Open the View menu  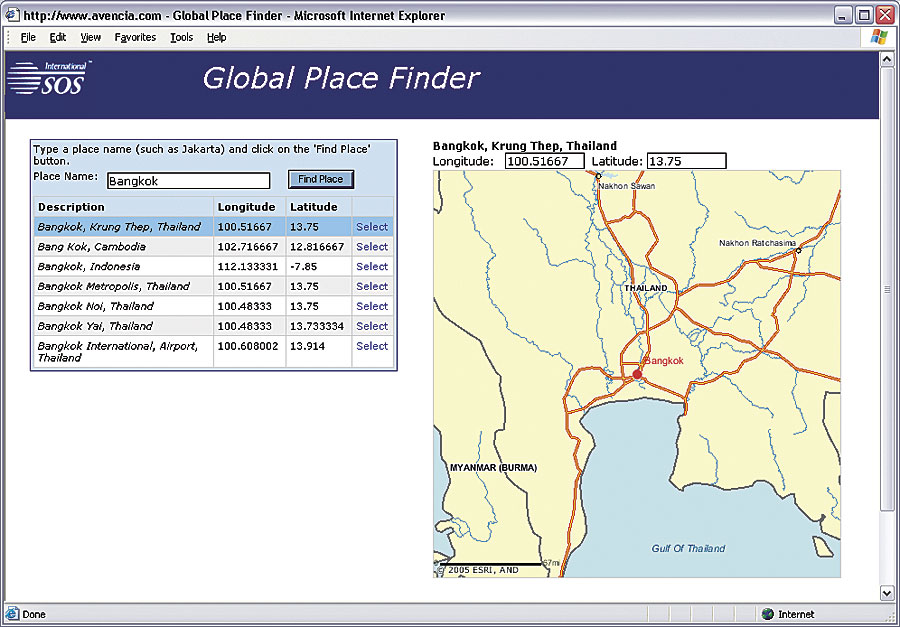90,37
